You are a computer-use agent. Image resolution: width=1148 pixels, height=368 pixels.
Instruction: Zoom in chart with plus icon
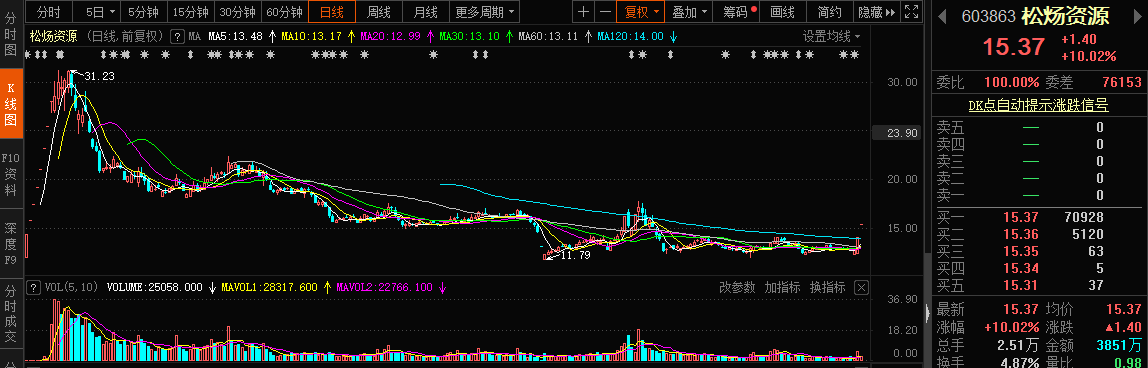point(583,12)
